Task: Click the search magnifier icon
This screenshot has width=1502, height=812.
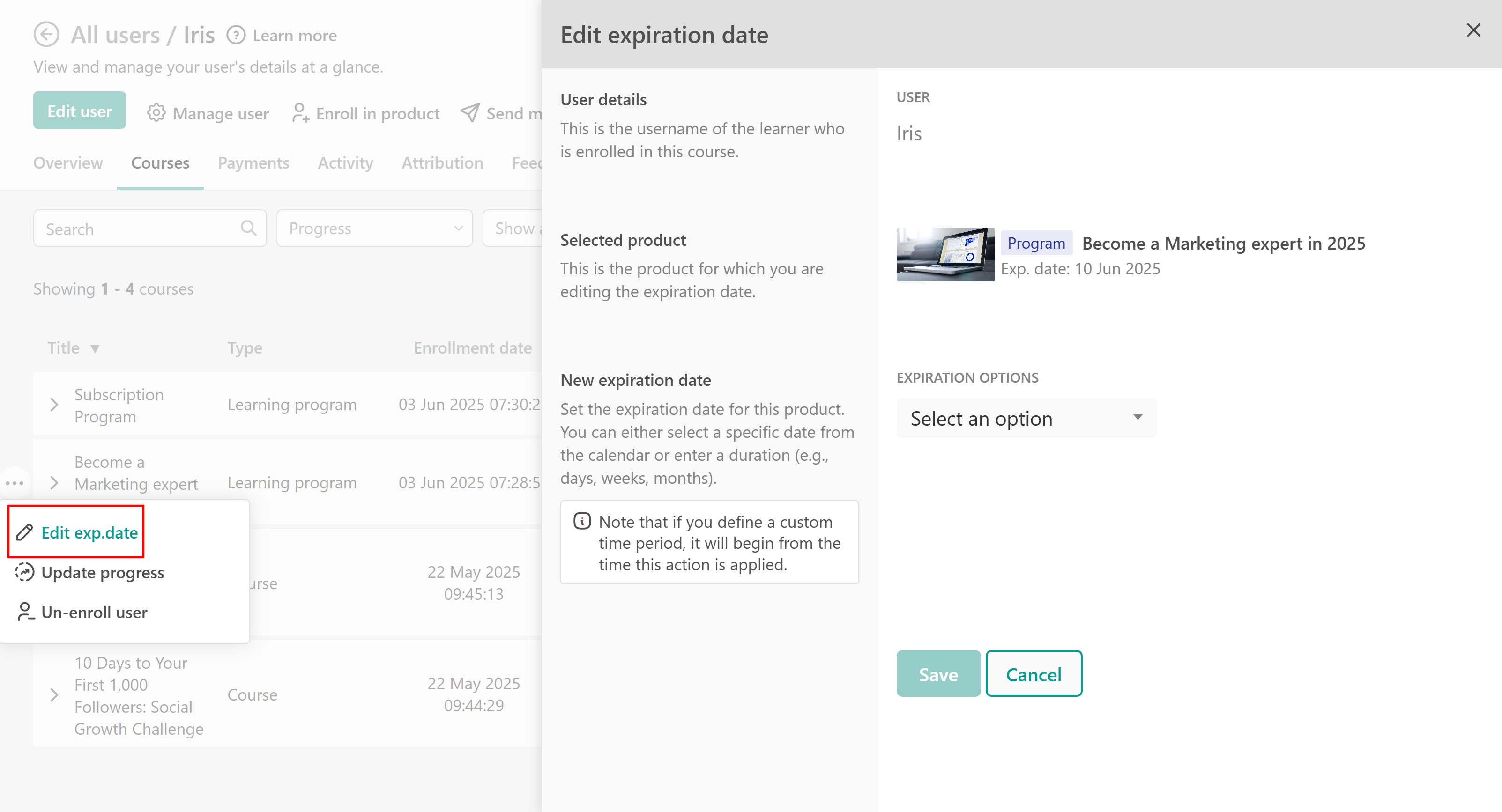Action: [248, 228]
